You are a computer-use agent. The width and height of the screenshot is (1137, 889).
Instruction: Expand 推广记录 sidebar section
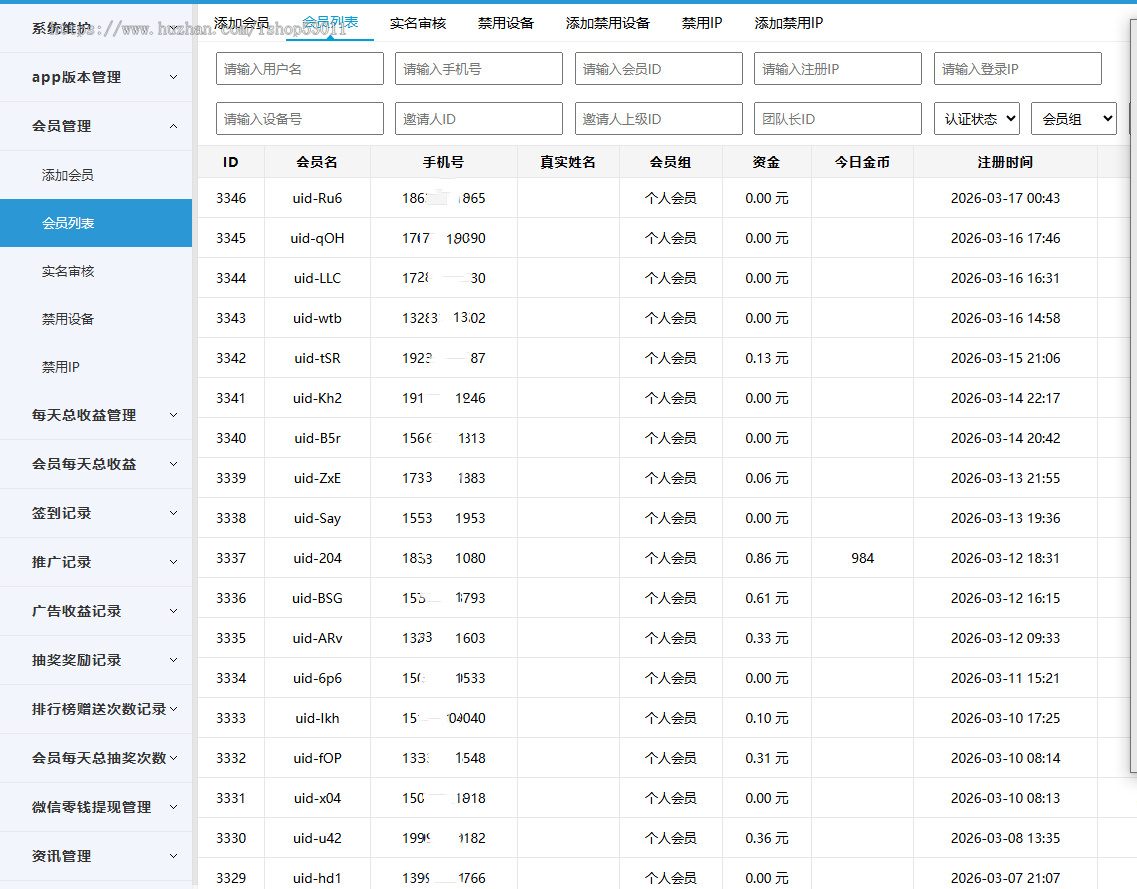96,562
